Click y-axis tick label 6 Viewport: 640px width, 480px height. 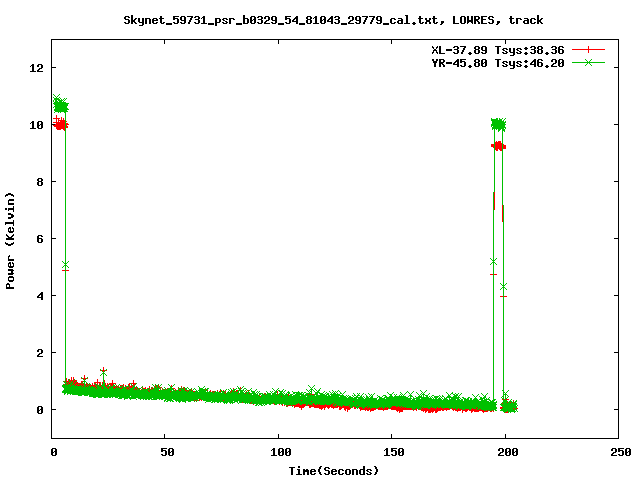click(x=40, y=239)
